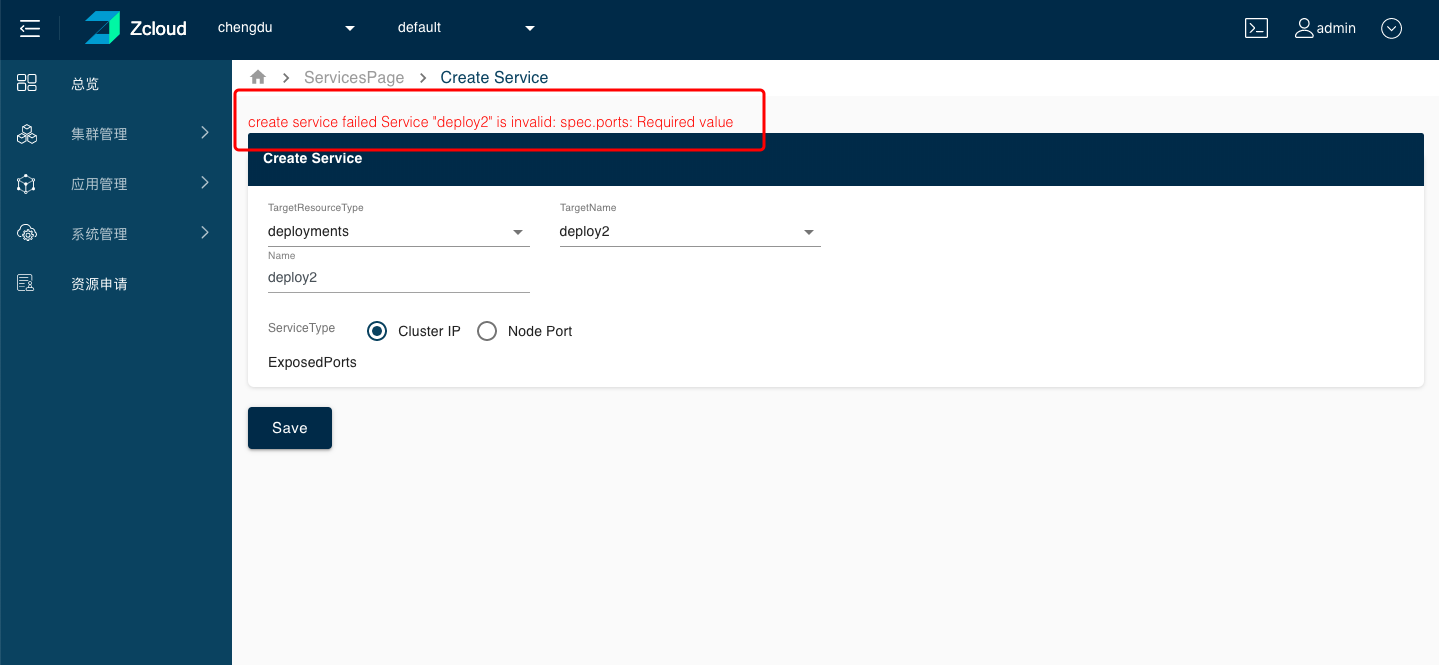Viewport: 1439px width, 665px height.
Task: Click the admin user icon
Action: click(1304, 28)
